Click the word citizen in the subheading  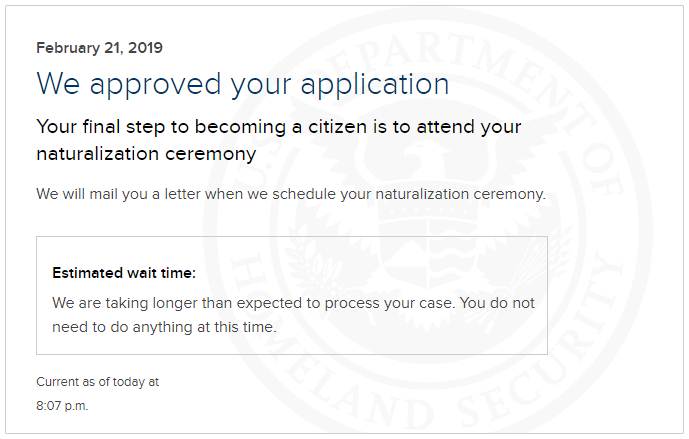click(337, 127)
